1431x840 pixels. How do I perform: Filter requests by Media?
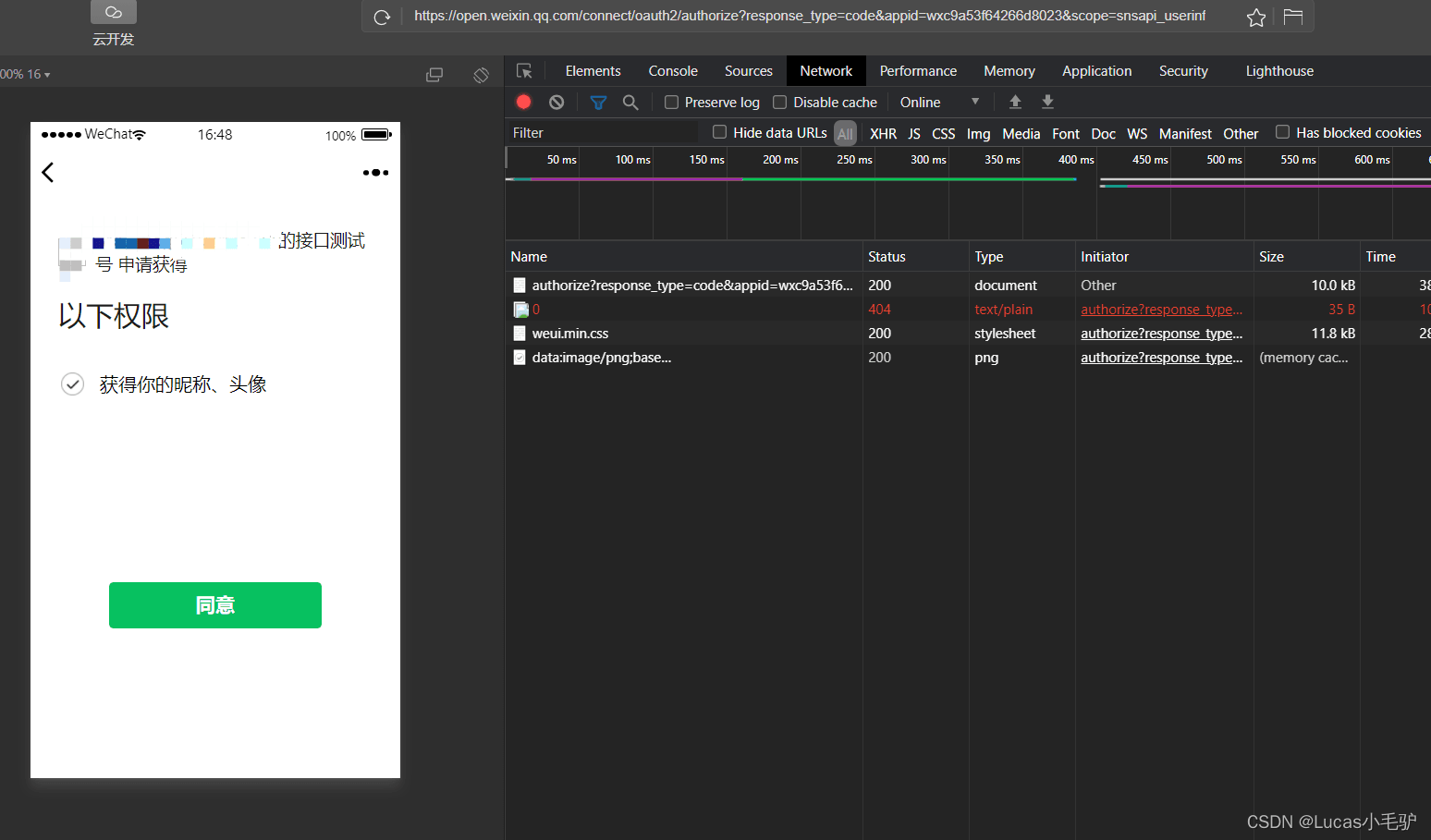click(1021, 134)
